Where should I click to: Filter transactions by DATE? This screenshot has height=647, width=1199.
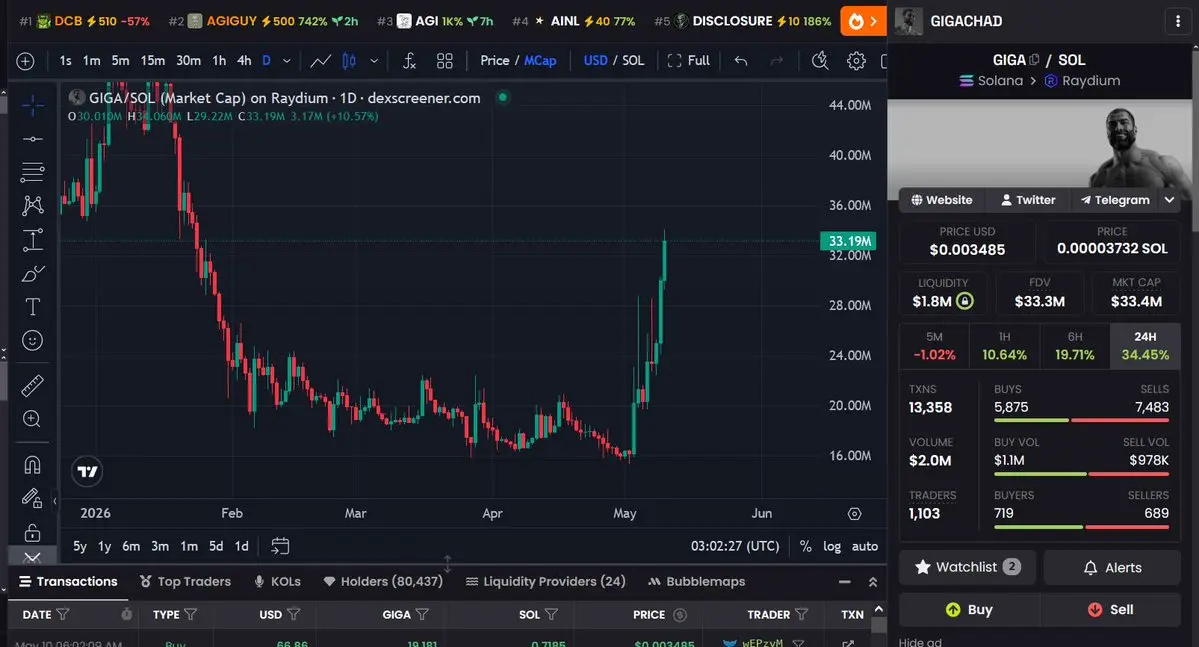[x=63, y=614]
